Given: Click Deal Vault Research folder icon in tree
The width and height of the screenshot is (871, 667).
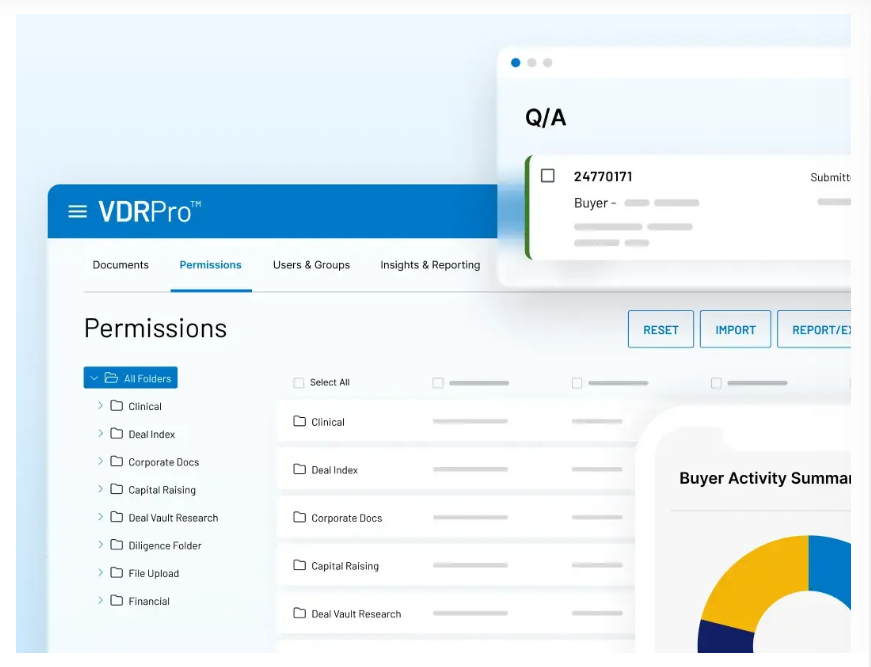Looking at the screenshot, I should pos(117,517).
